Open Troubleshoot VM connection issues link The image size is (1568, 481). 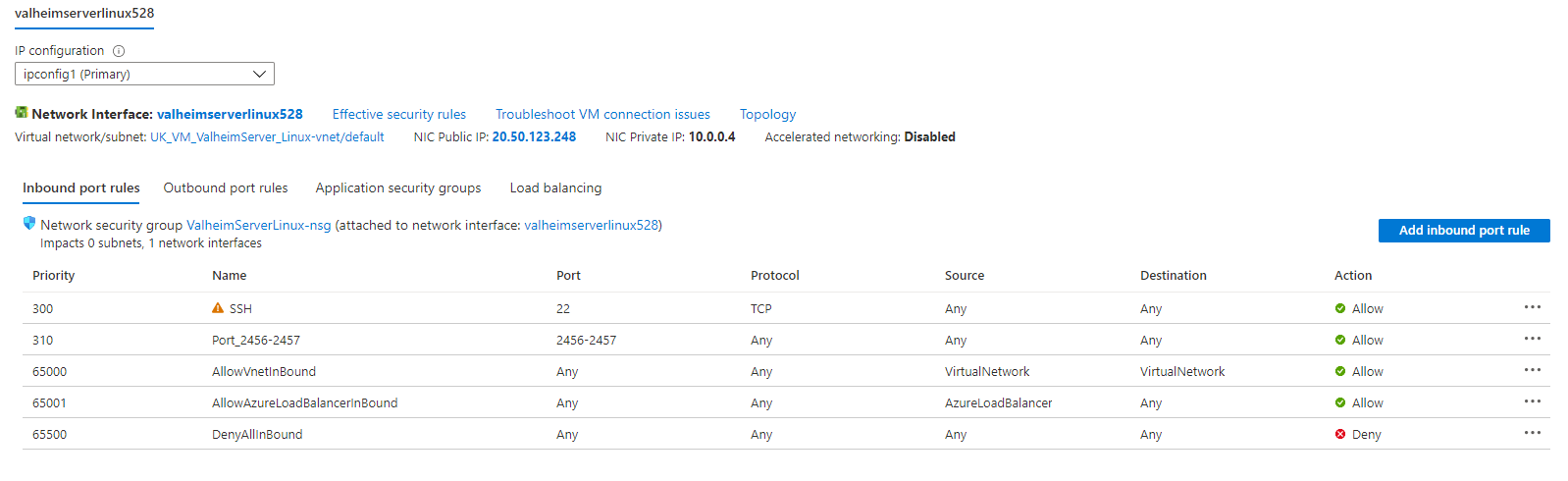[x=602, y=114]
